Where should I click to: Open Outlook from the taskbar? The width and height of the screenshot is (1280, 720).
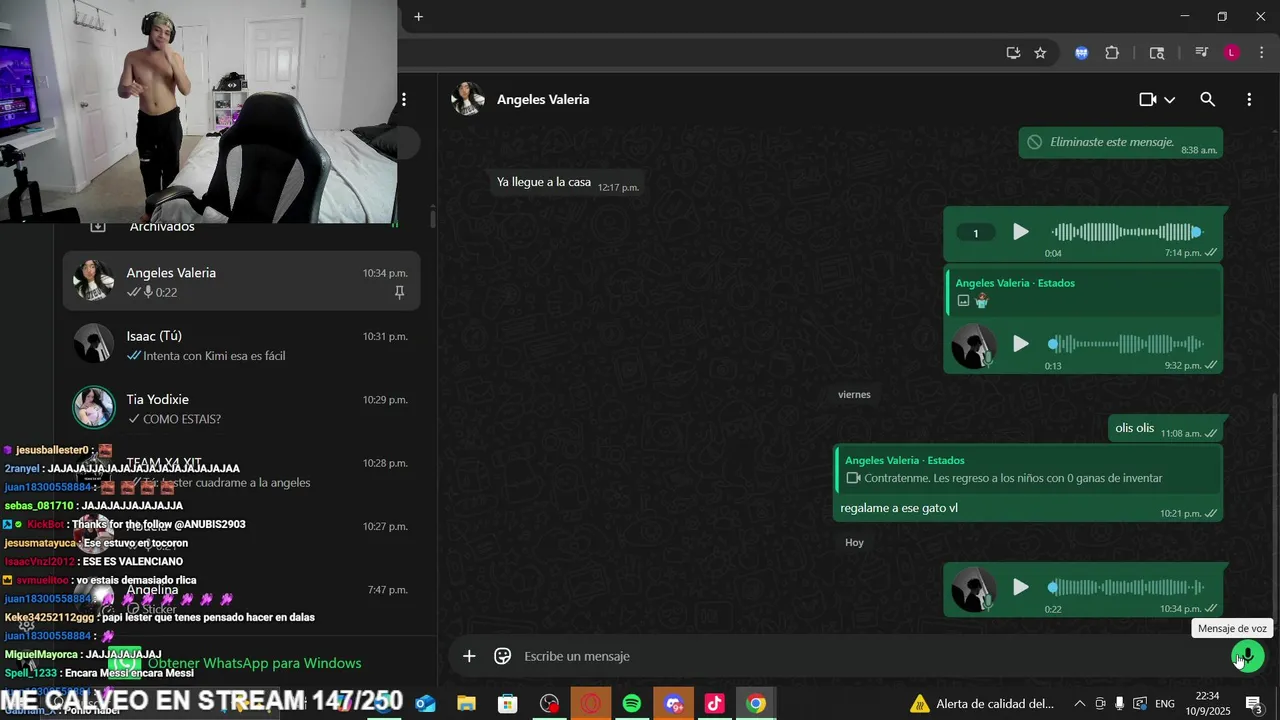click(425, 704)
